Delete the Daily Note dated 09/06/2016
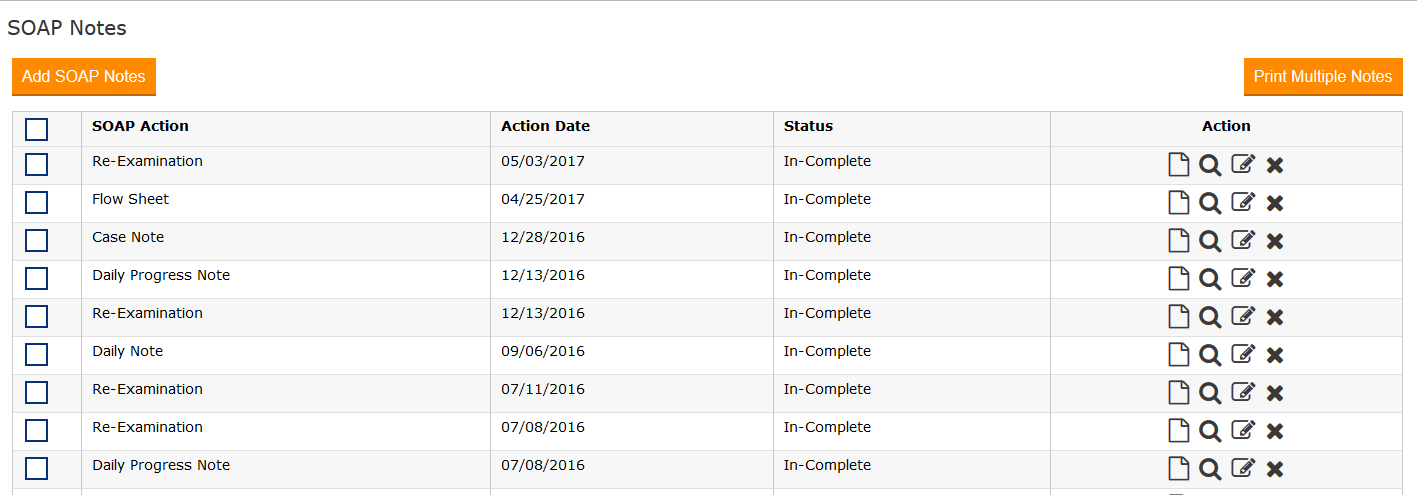 (1275, 355)
